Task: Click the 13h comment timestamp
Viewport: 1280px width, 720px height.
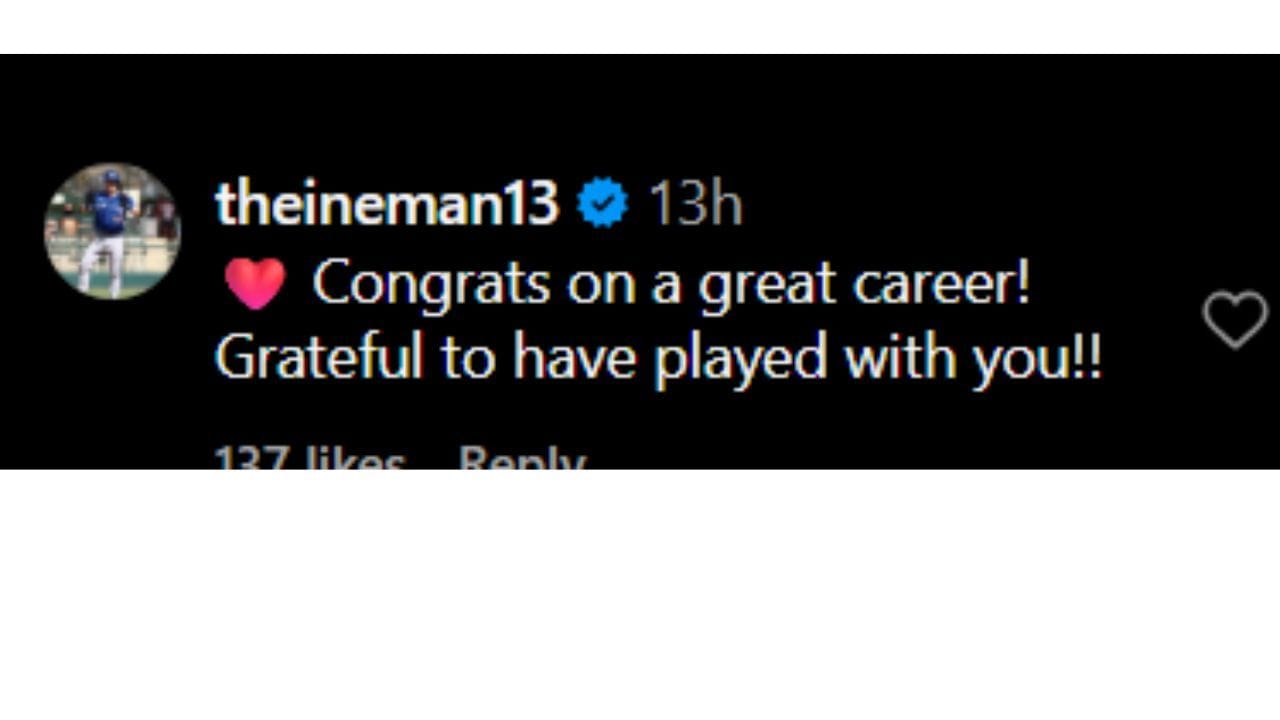Action: point(695,204)
